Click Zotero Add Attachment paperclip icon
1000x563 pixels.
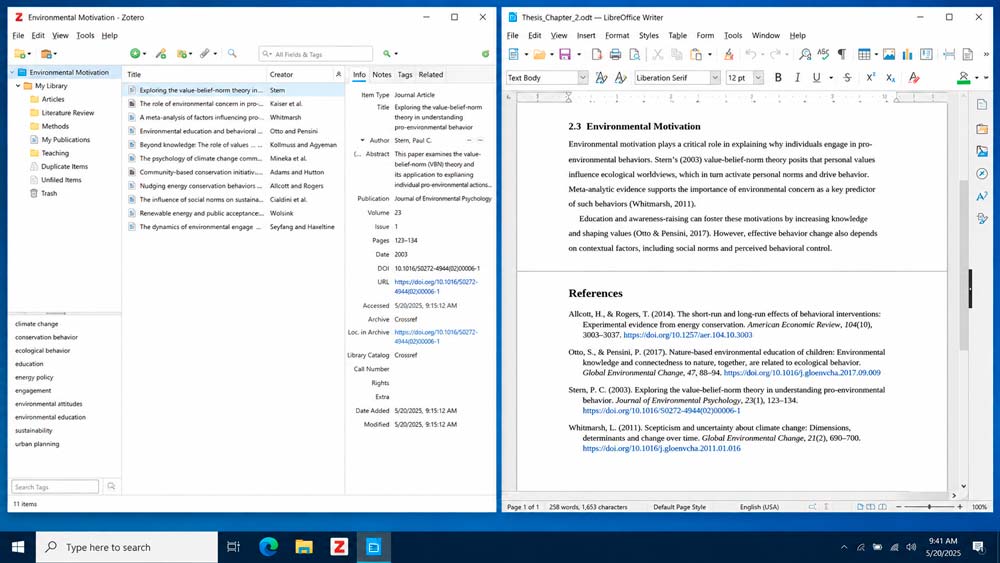tap(204, 54)
